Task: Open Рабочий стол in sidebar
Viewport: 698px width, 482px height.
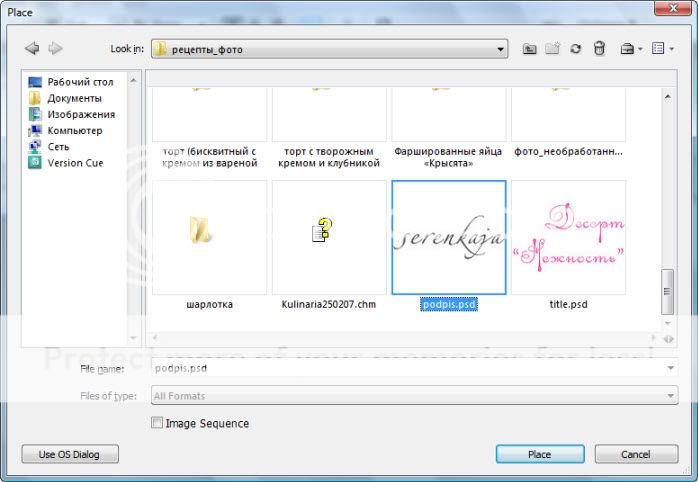Action: tap(79, 82)
